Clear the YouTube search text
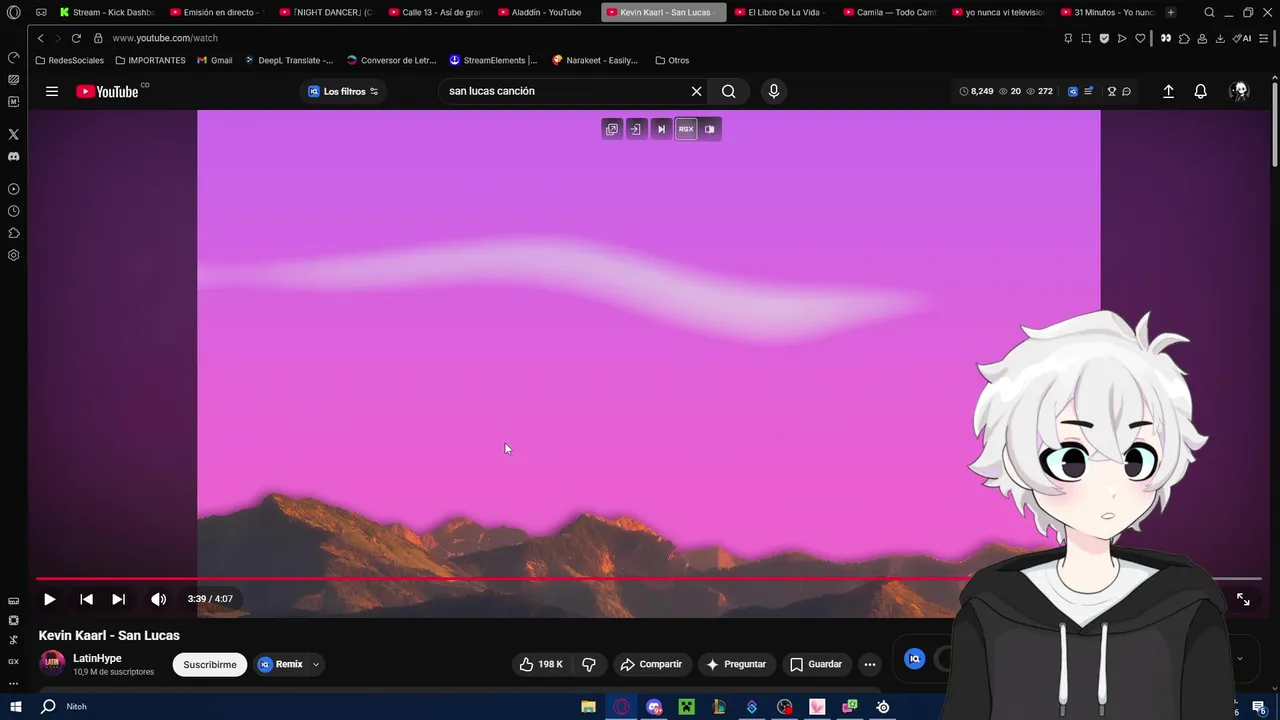The height and width of the screenshot is (720, 1280). point(696,91)
